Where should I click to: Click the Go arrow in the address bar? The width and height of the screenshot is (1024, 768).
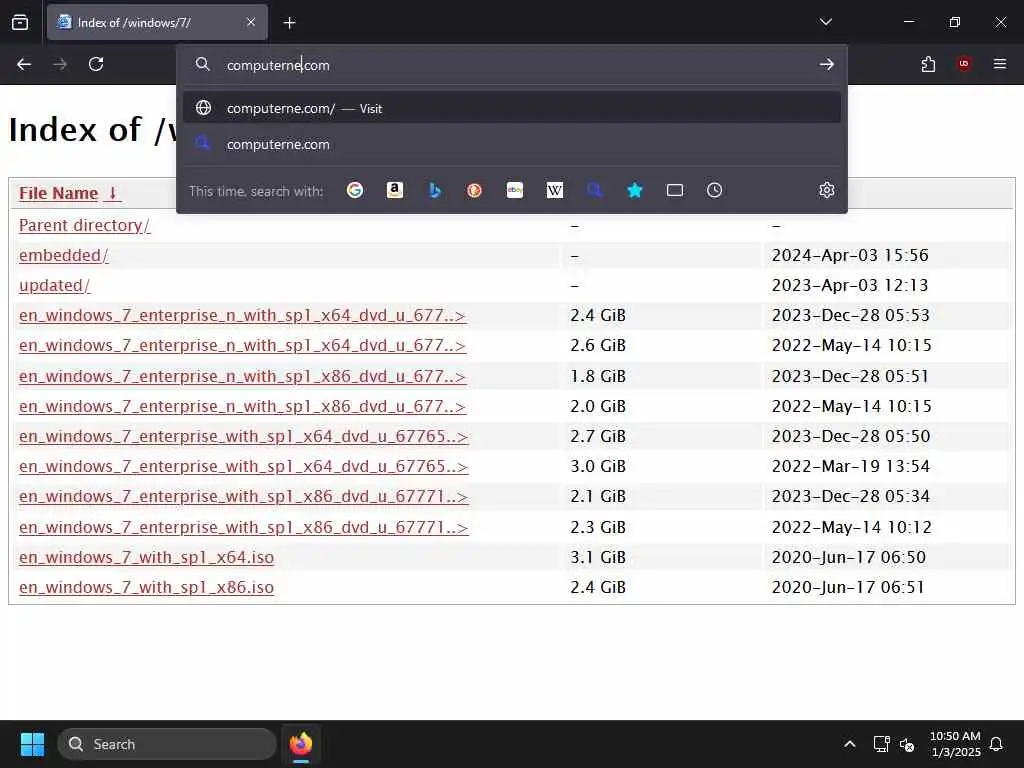click(827, 64)
